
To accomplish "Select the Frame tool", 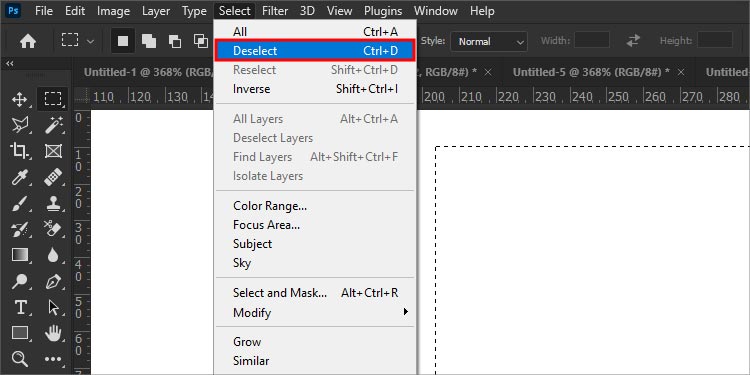I will point(53,152).
